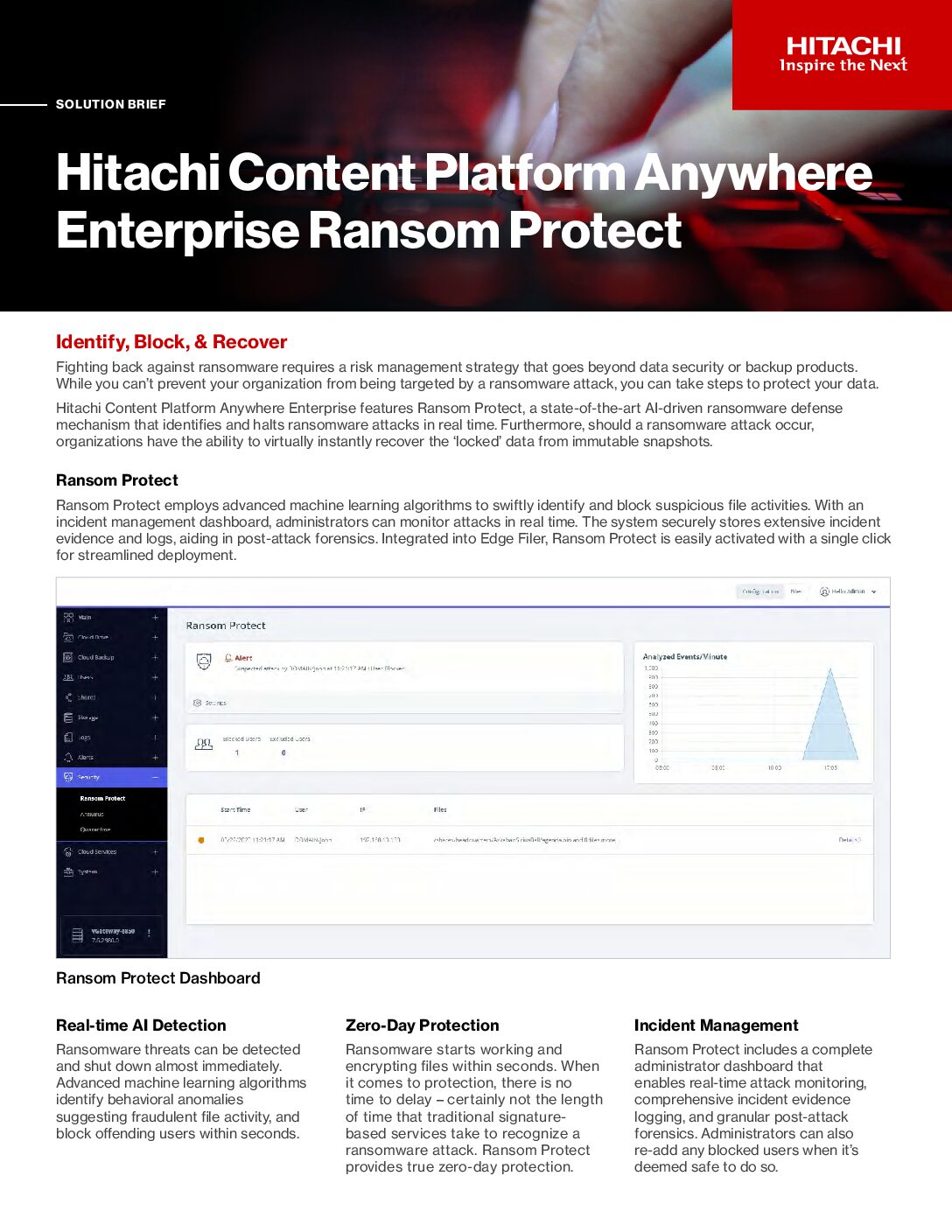Image resolution: width=952 pixels, height=1232 pixels.
Task: Expand the System sidebar section
Action: click(x=155, y=871)
